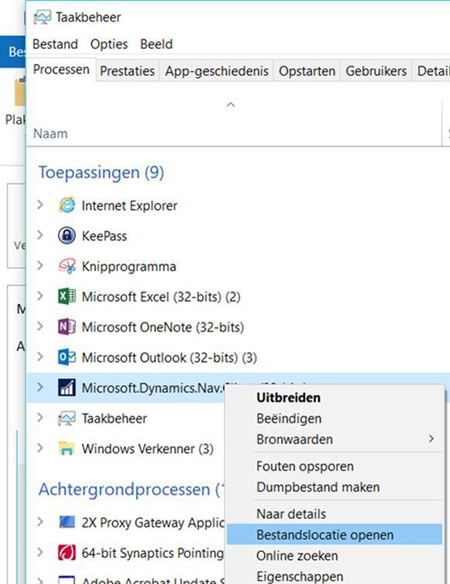Open the Bronwaarden submenu arrow

click(x=431, y=439)
